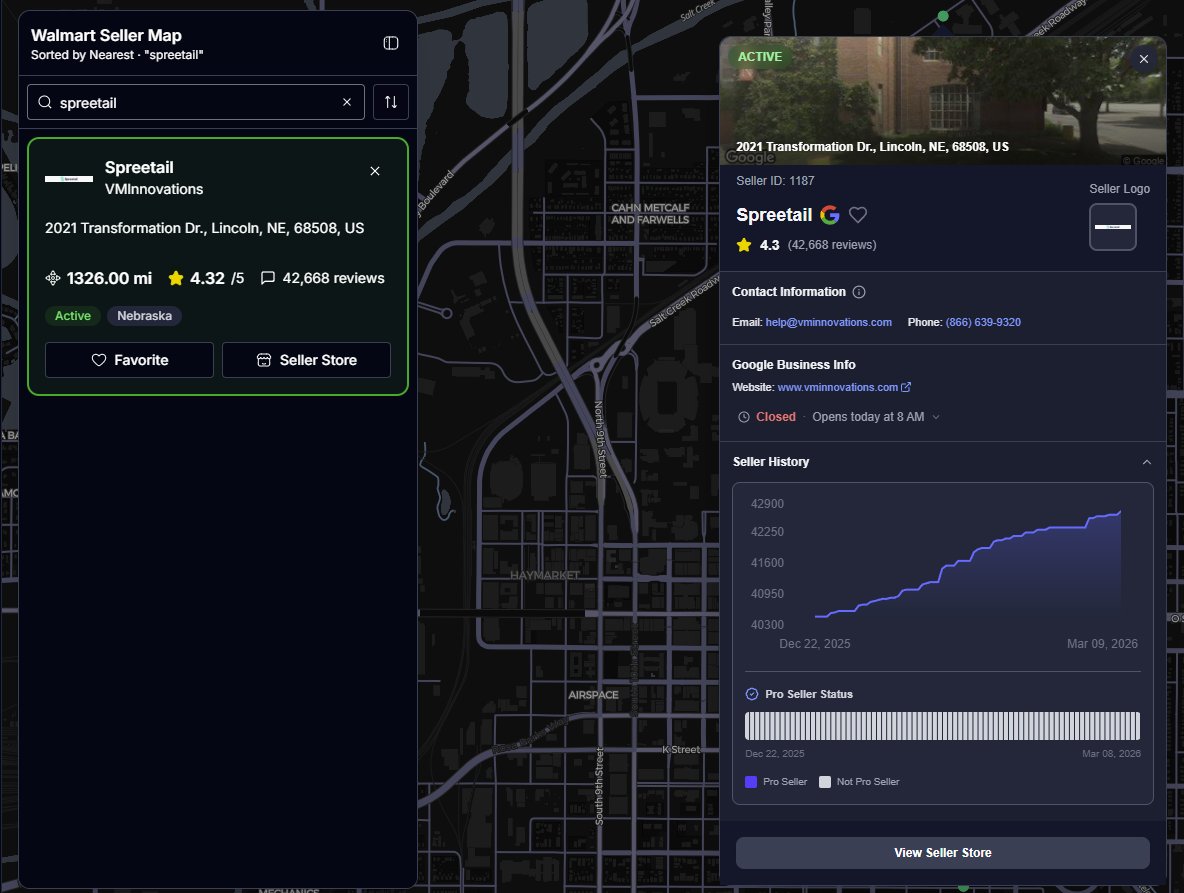Click the Google logo beside Spreetail
This screenshot has height=893, width=1184.
click(829, 215)
